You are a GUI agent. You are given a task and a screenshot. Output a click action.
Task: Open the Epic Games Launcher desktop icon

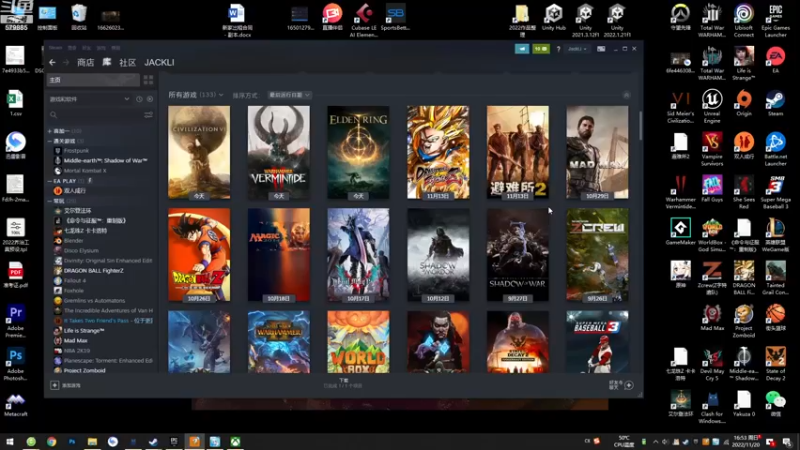pyautogui.click(x=775, y=20)
